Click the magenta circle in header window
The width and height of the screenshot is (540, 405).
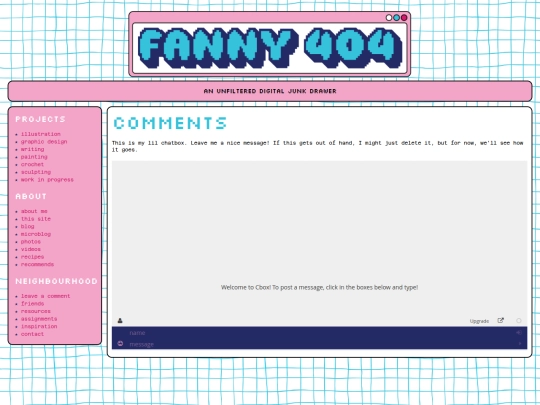coord(404,18)
